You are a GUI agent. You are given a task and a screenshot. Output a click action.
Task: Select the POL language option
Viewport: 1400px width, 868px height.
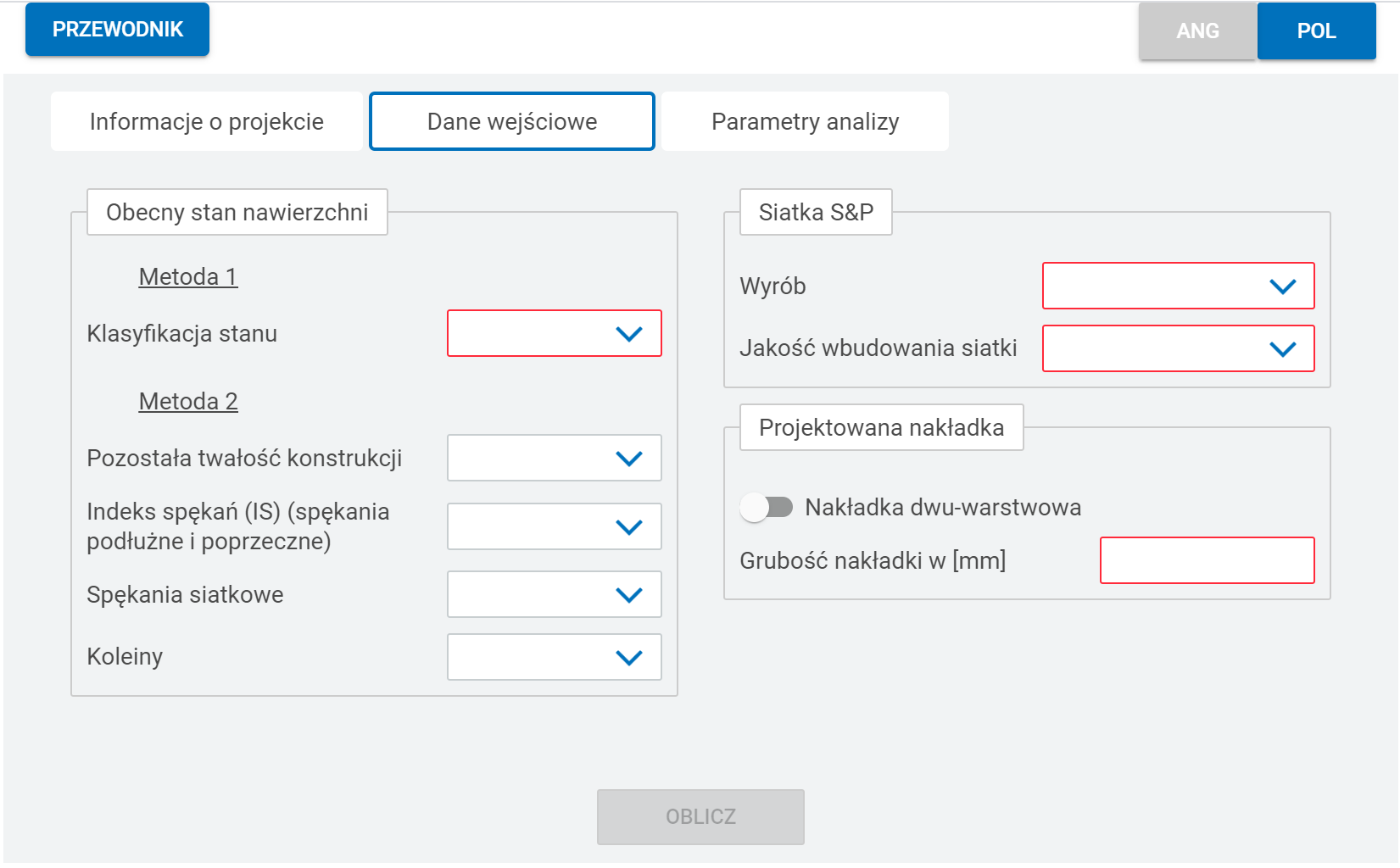click(x=1316, y=31)
